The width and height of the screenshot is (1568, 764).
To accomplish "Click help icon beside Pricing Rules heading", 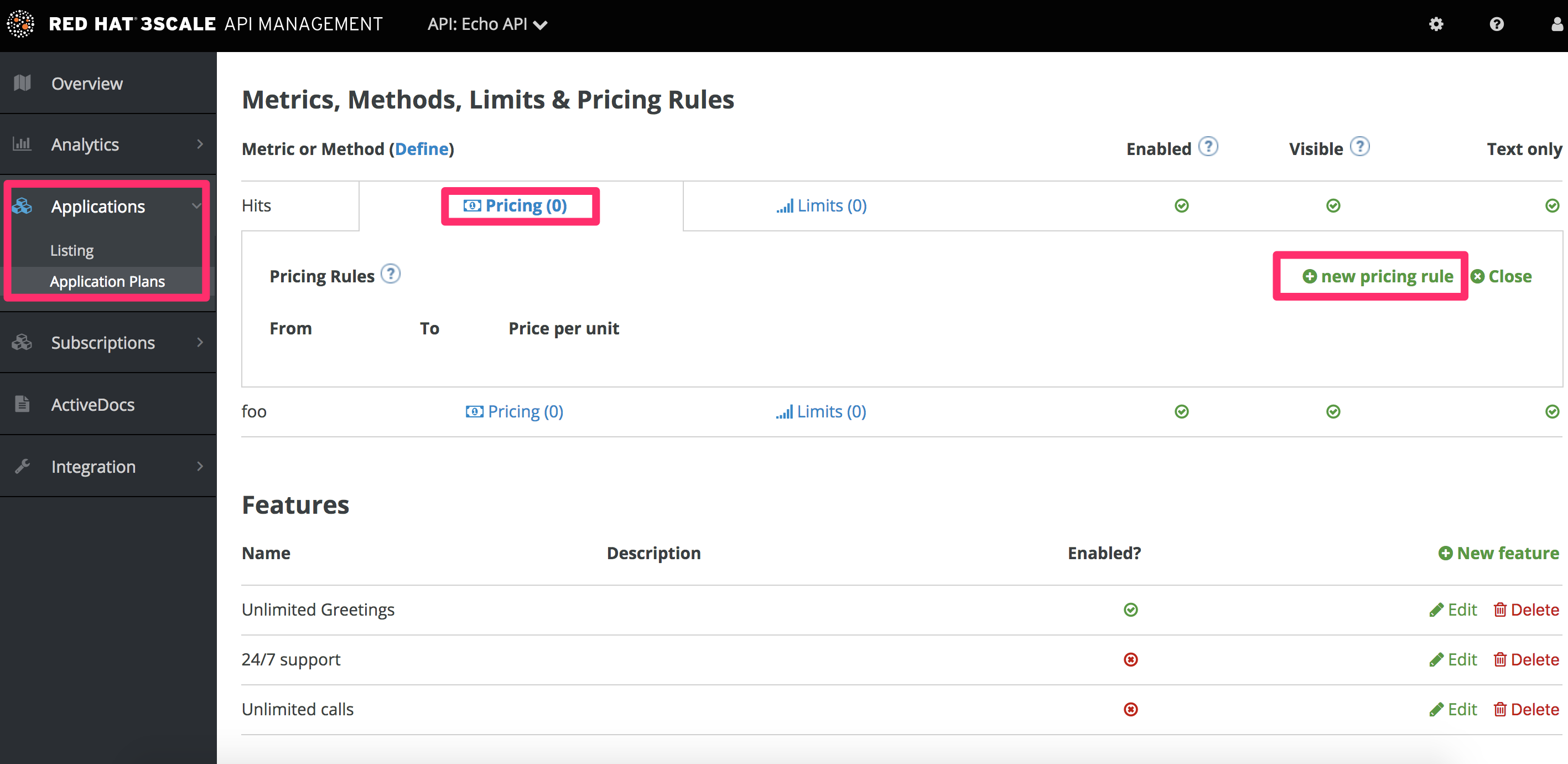I will pos(390,274).
